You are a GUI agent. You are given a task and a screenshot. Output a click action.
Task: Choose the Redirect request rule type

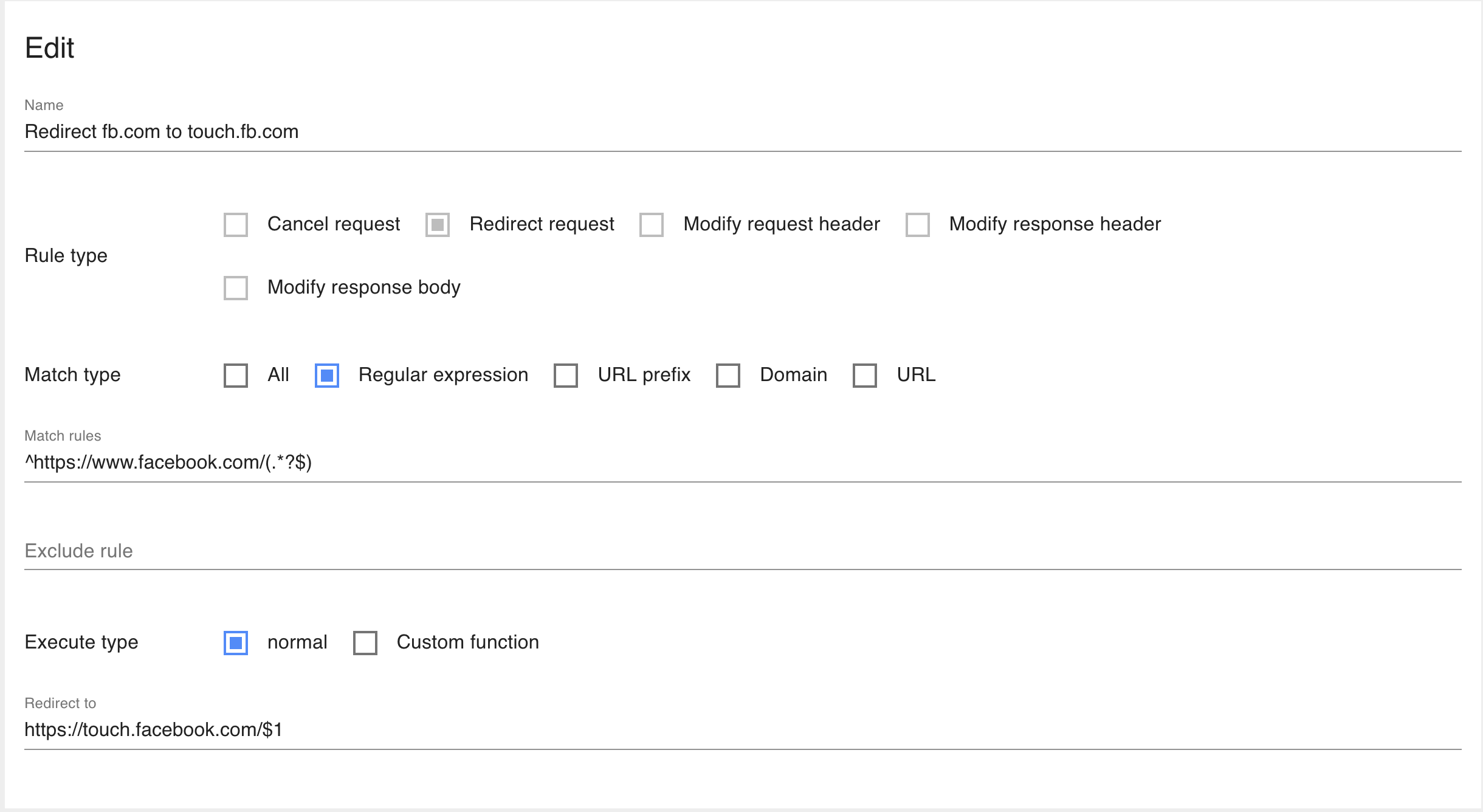pos(438,224)
